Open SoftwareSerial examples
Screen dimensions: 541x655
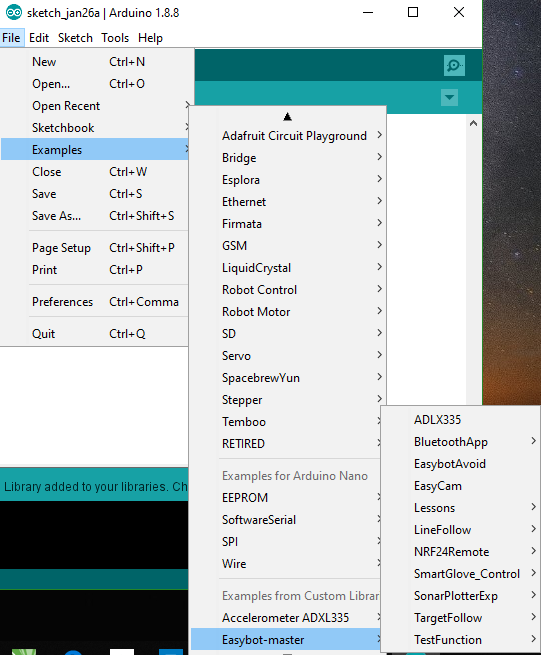point(286,519)
